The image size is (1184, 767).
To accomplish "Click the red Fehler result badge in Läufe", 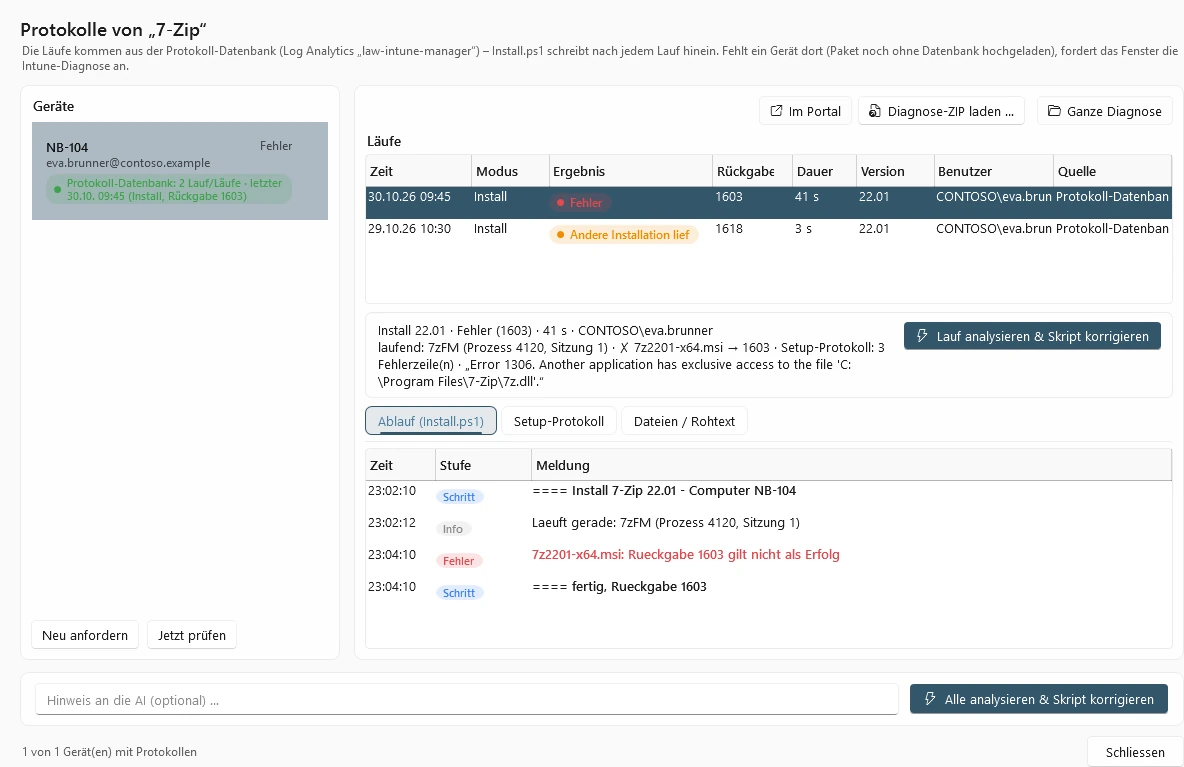I will (x=581, y=202).
